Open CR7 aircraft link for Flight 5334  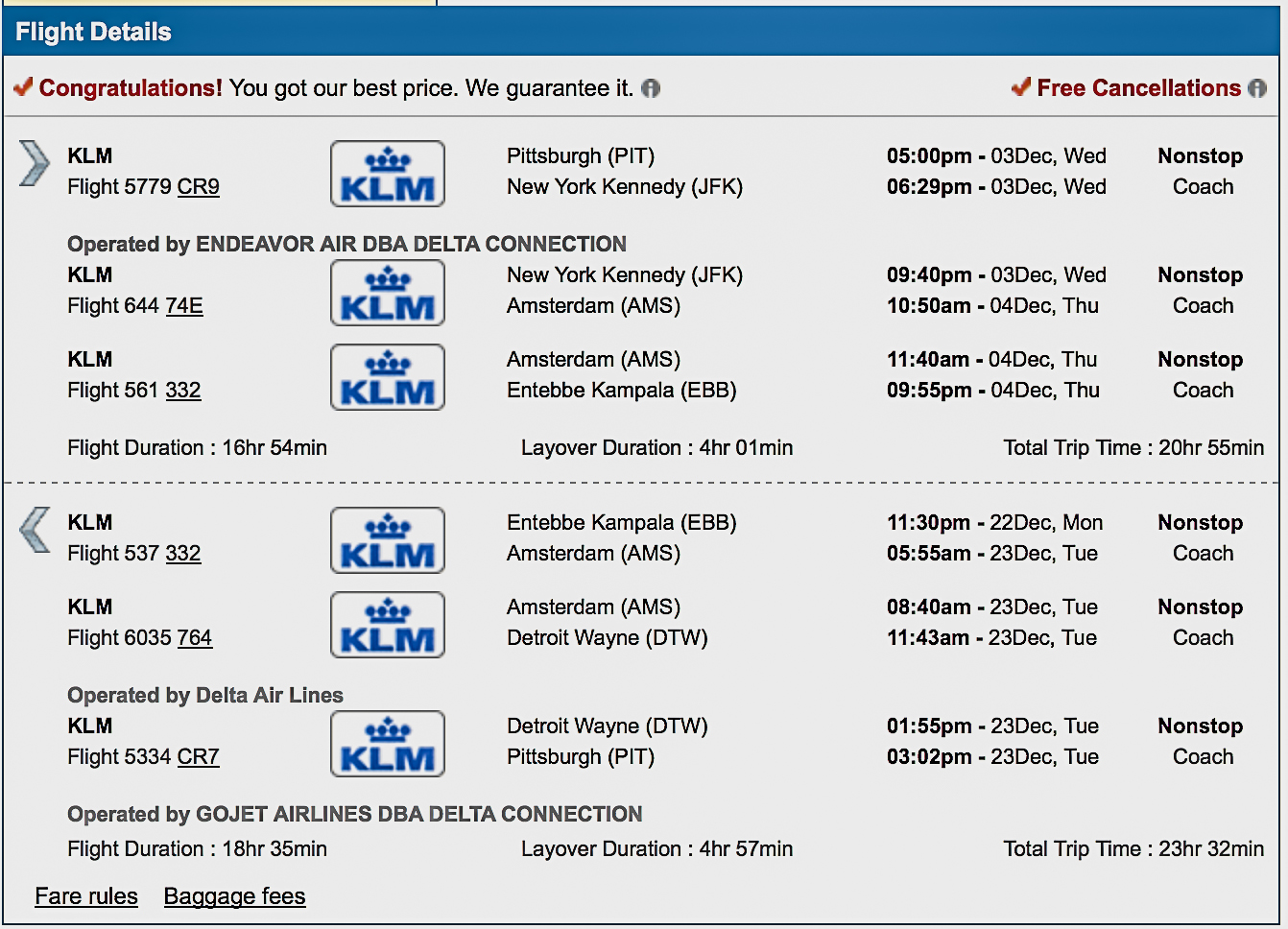(199, 757)
